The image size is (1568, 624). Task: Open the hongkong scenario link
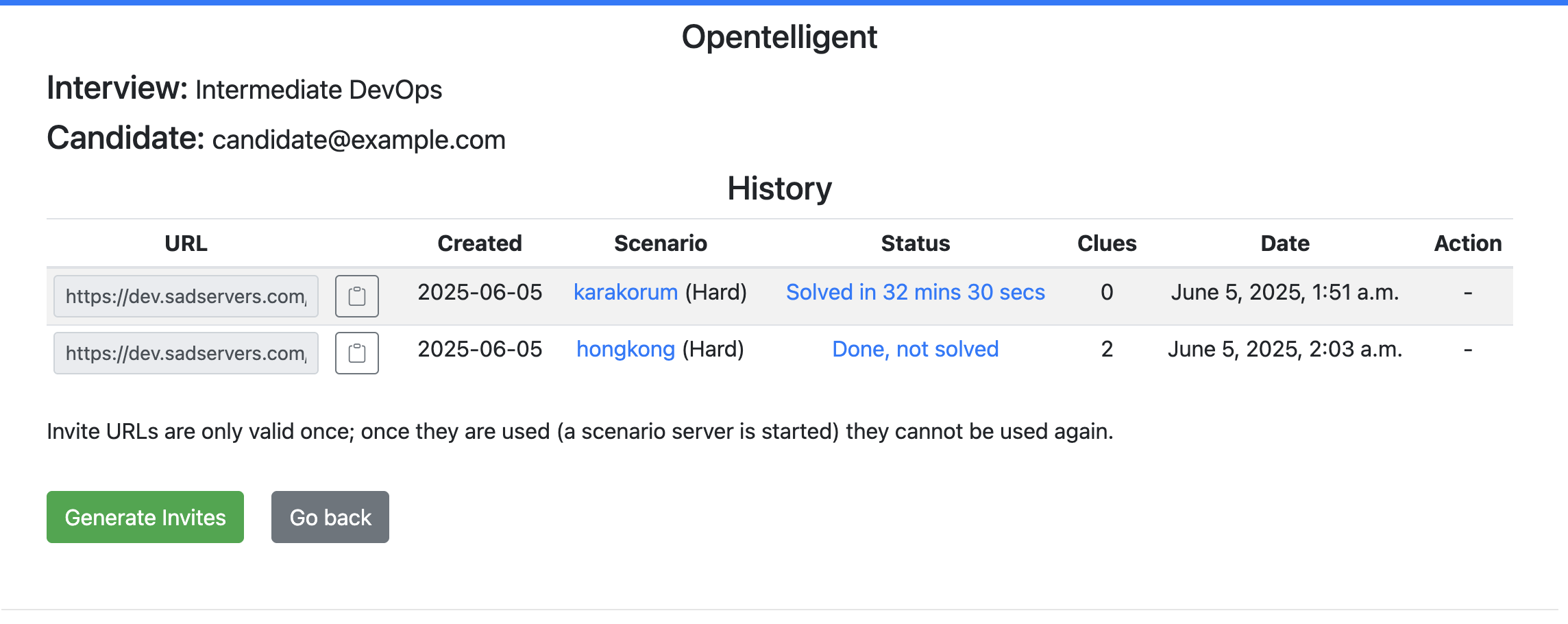coord(626,349)
